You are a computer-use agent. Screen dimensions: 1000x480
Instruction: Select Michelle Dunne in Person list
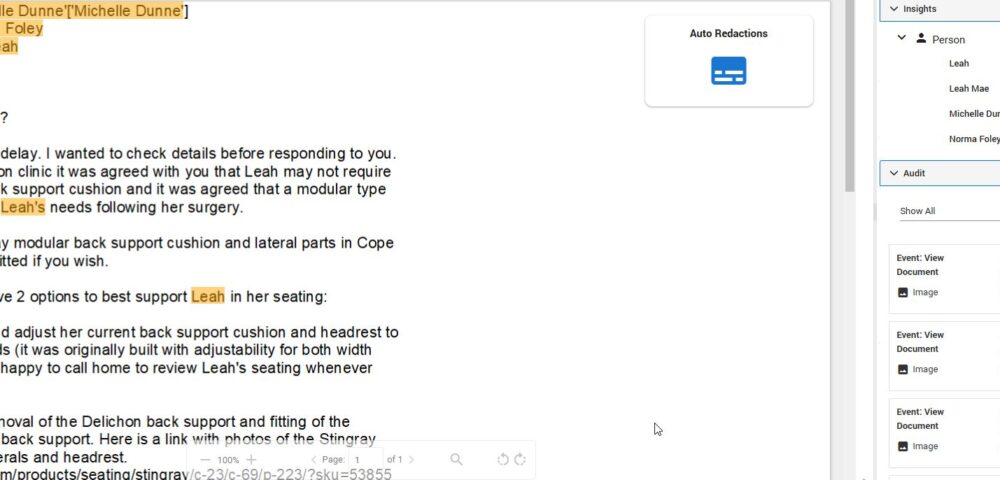click(973, 114)
